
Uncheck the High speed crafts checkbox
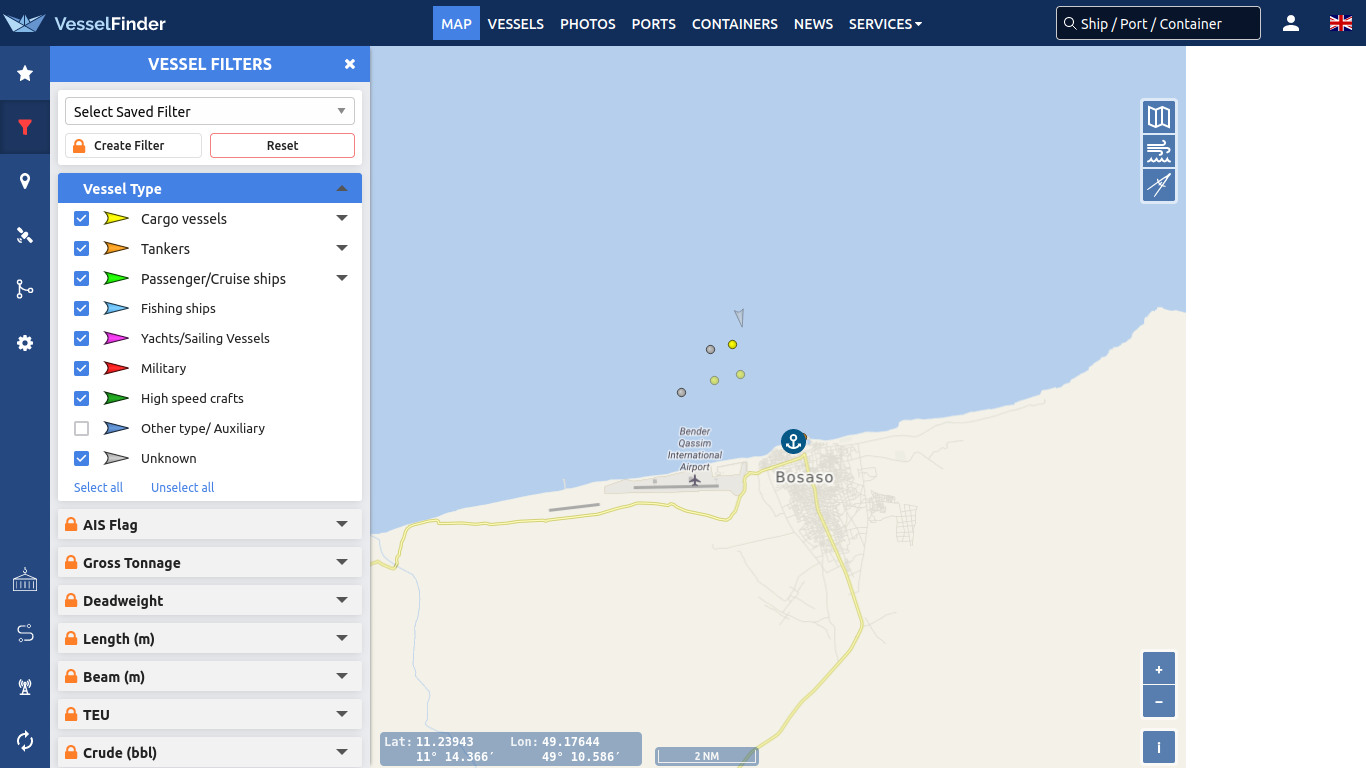click(82, 398)
